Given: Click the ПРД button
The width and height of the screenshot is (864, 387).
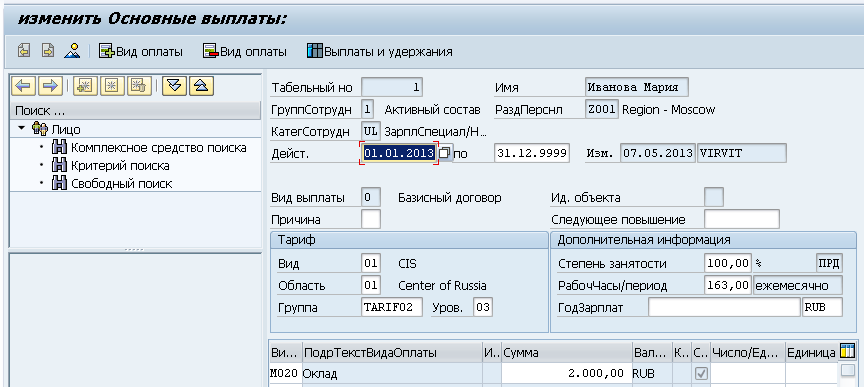Looking at the screenshot, I should pyautogui.click(x=829, y=263).
